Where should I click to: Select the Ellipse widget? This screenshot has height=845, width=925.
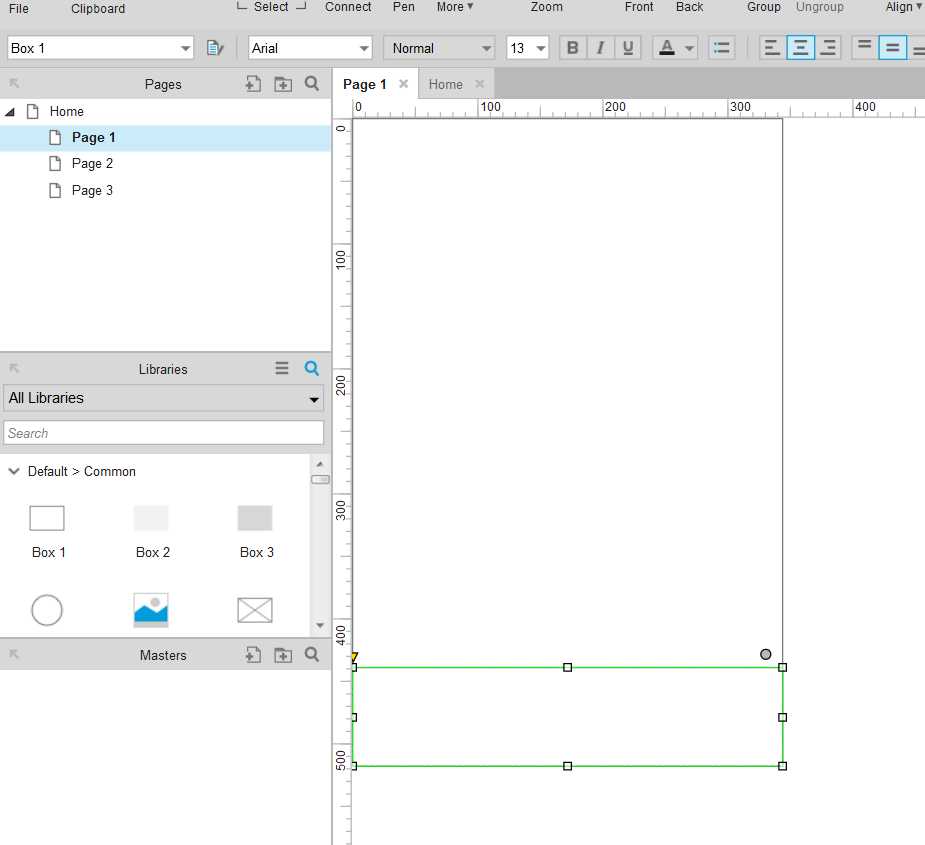(47, 610)
